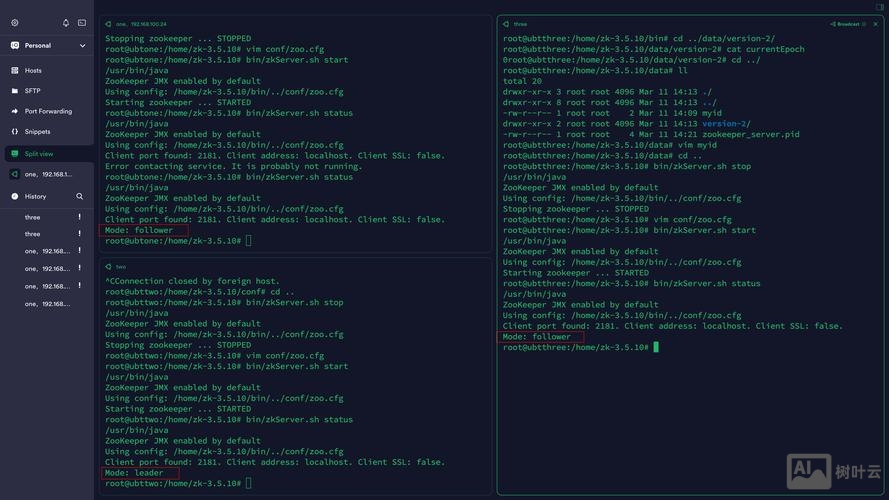Viewport: 889px width, 500px height.
Task: Select first 'three' history entry
Action: tap(33, 217)
